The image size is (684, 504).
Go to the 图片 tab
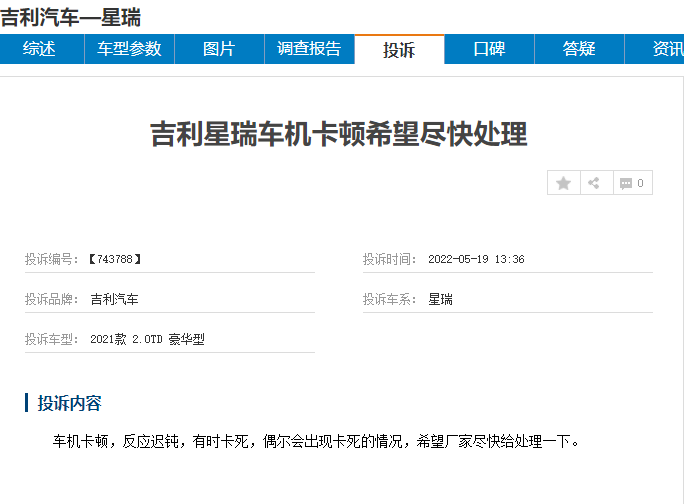point(219,49)
